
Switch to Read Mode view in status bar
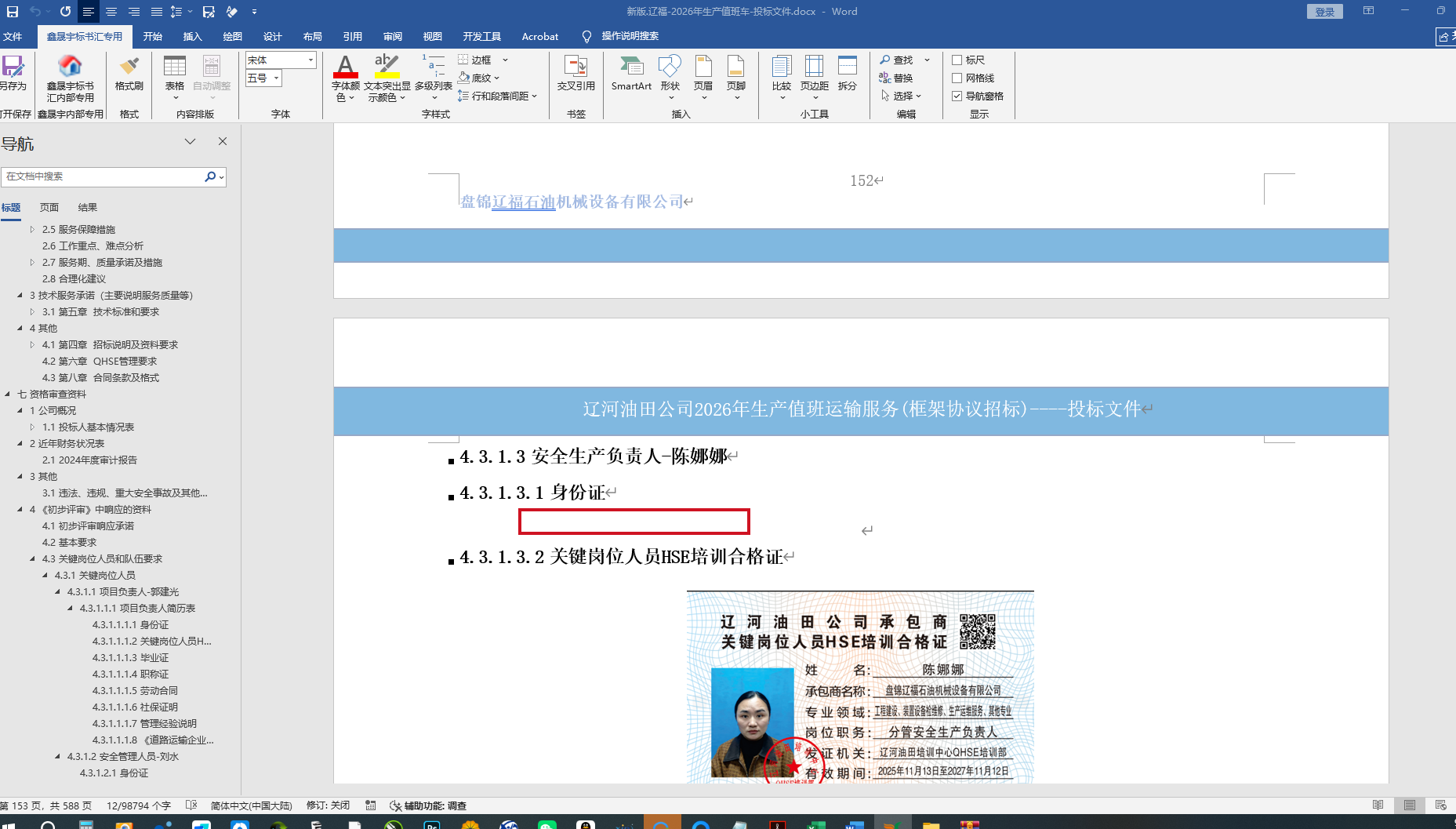click(x=1378, y=805)
